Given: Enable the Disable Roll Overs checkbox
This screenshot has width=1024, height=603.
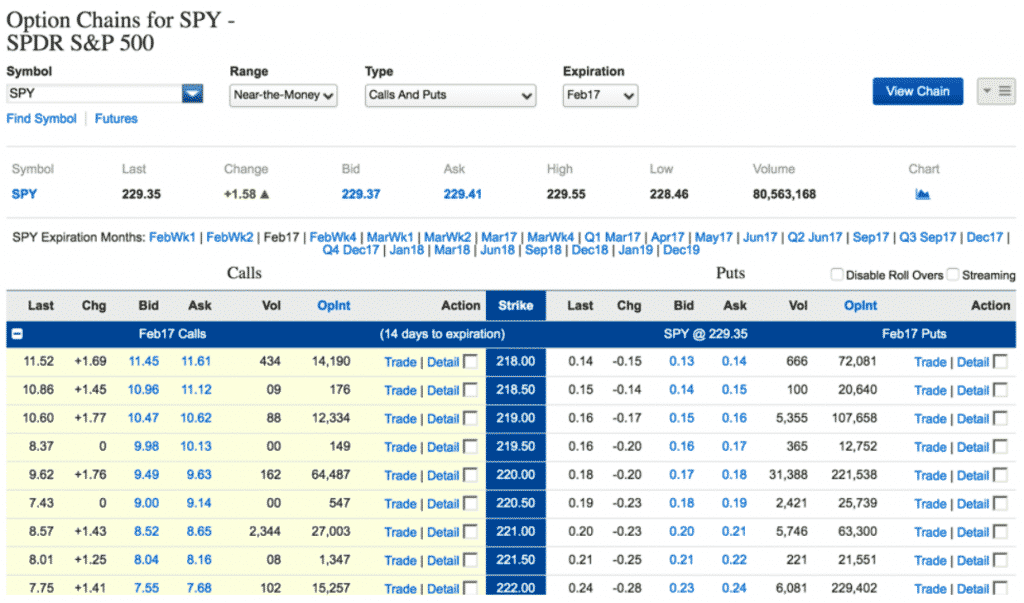Looking at the screenshot, I should (837, 274).
